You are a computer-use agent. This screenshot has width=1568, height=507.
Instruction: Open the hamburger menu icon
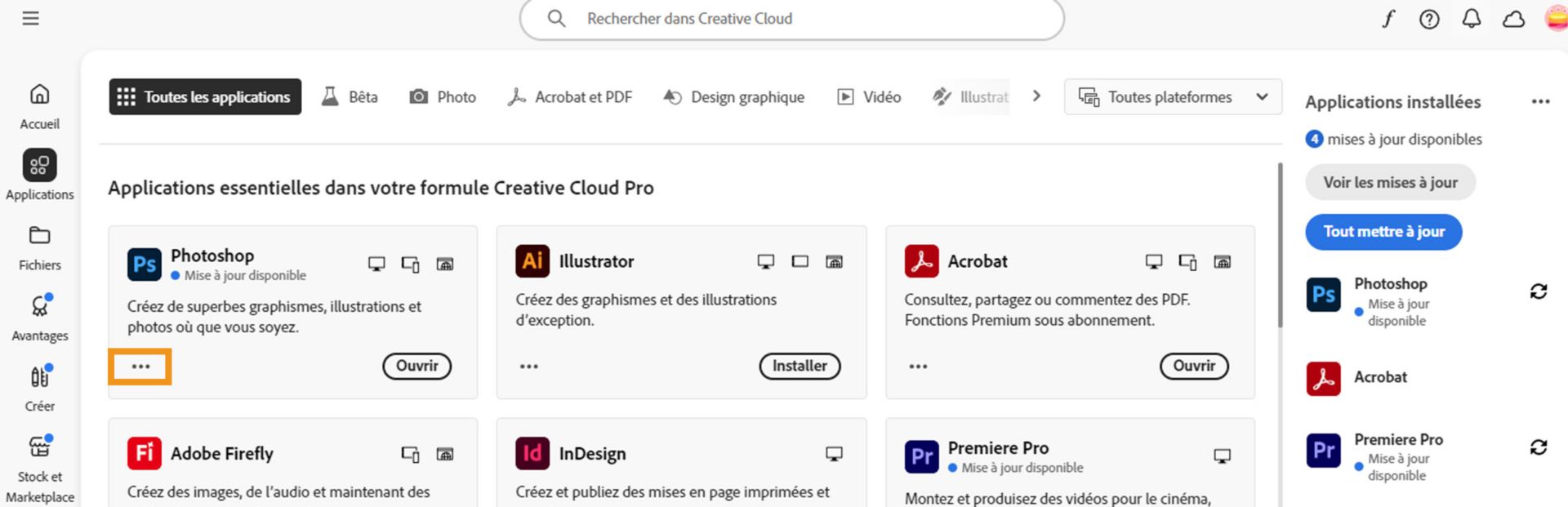[x=30, y=18]
